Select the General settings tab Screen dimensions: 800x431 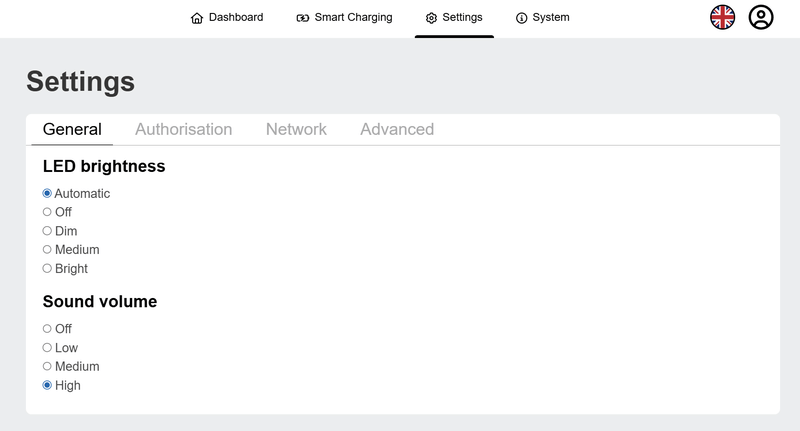tap(72, 129)
